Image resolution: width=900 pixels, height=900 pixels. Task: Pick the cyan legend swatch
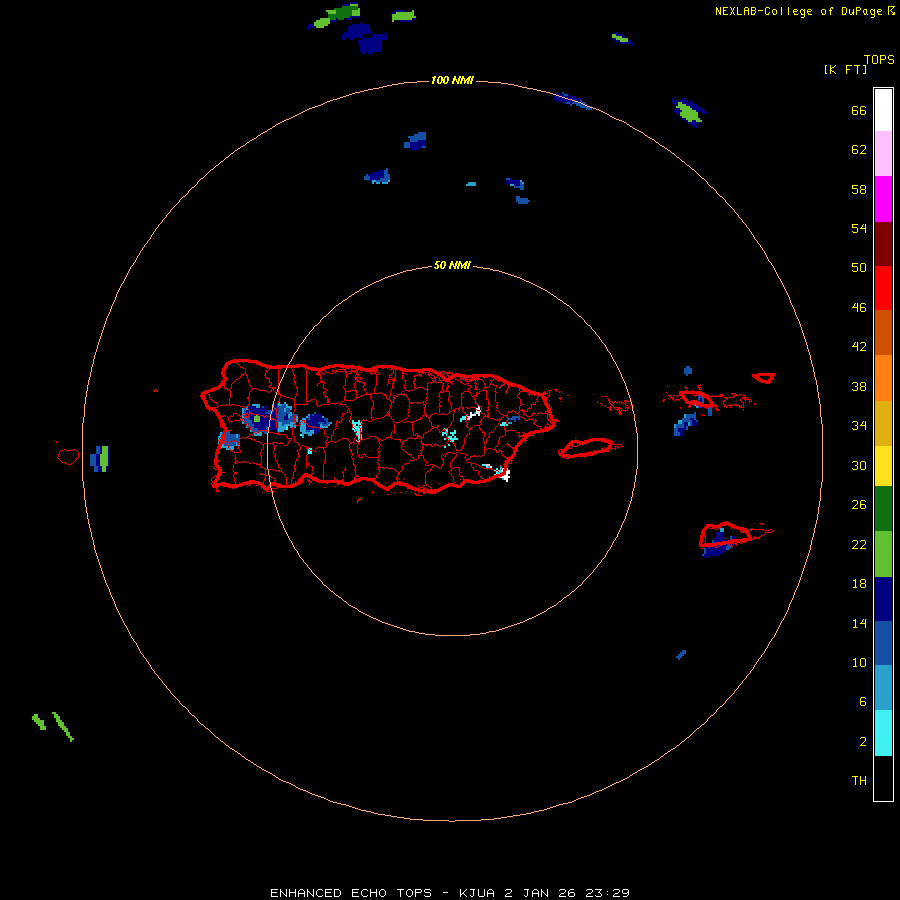883,733
